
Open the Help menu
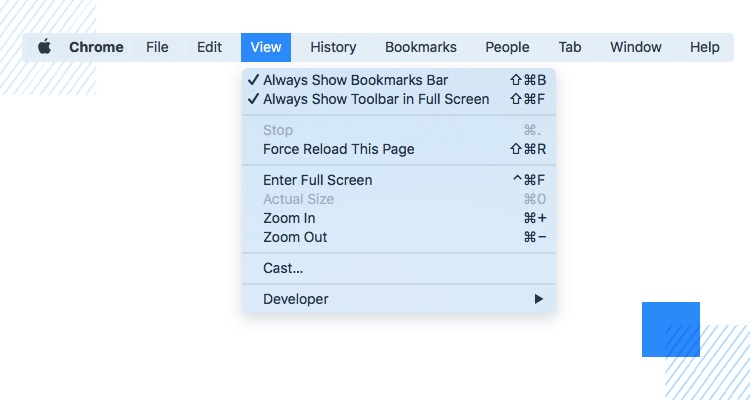[x=705, y=47]
